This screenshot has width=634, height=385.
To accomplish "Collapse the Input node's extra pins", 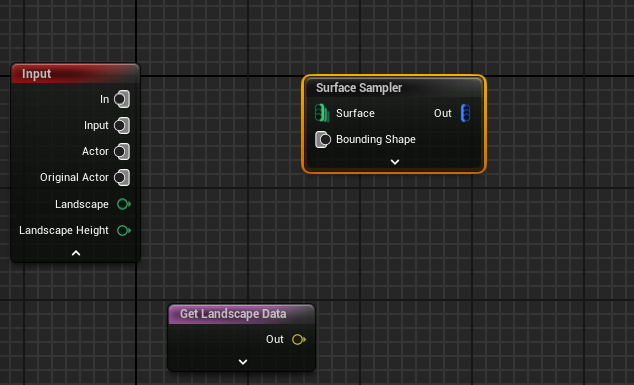I will pos(76,253).
